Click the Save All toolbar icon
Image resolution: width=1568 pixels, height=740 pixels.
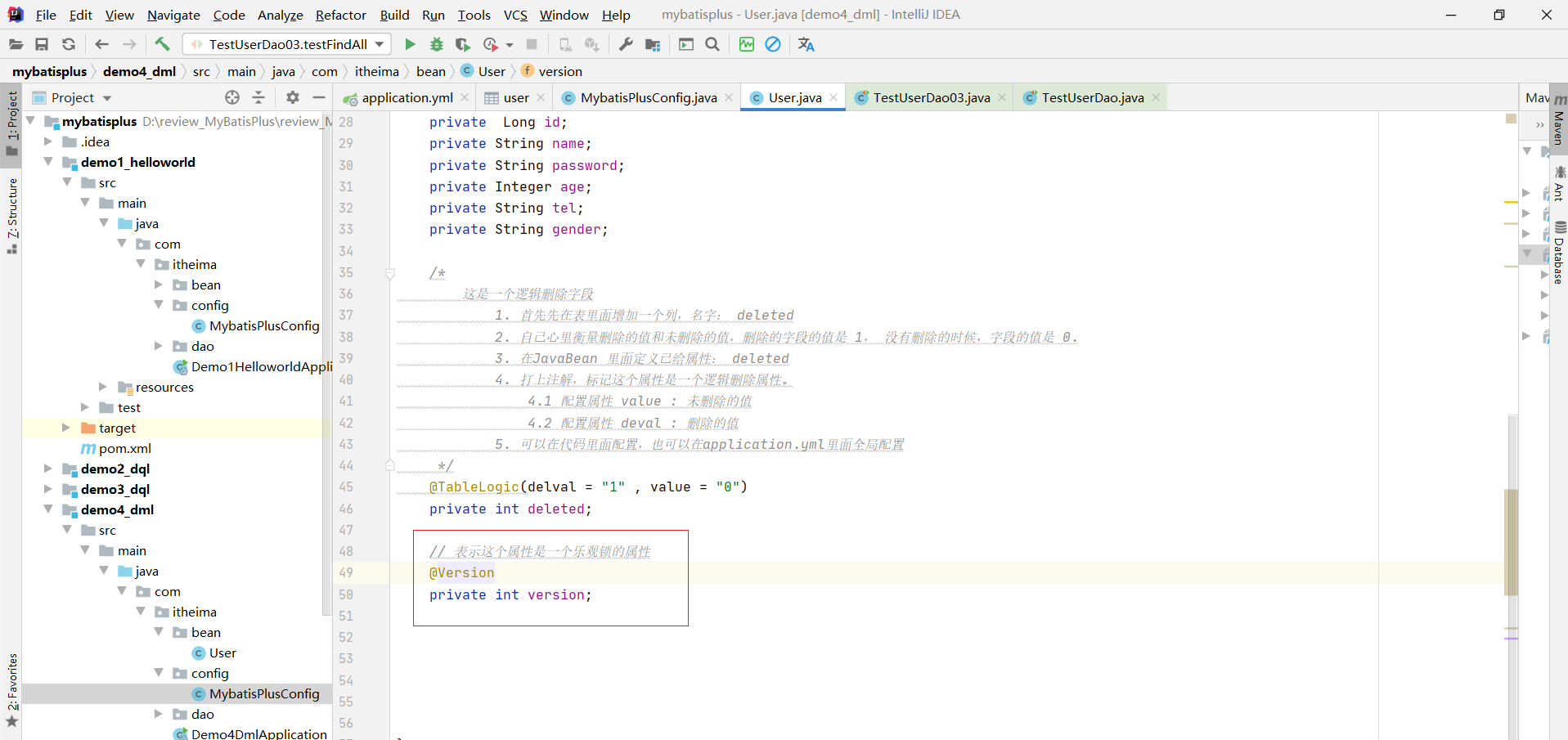pos(42,44)
